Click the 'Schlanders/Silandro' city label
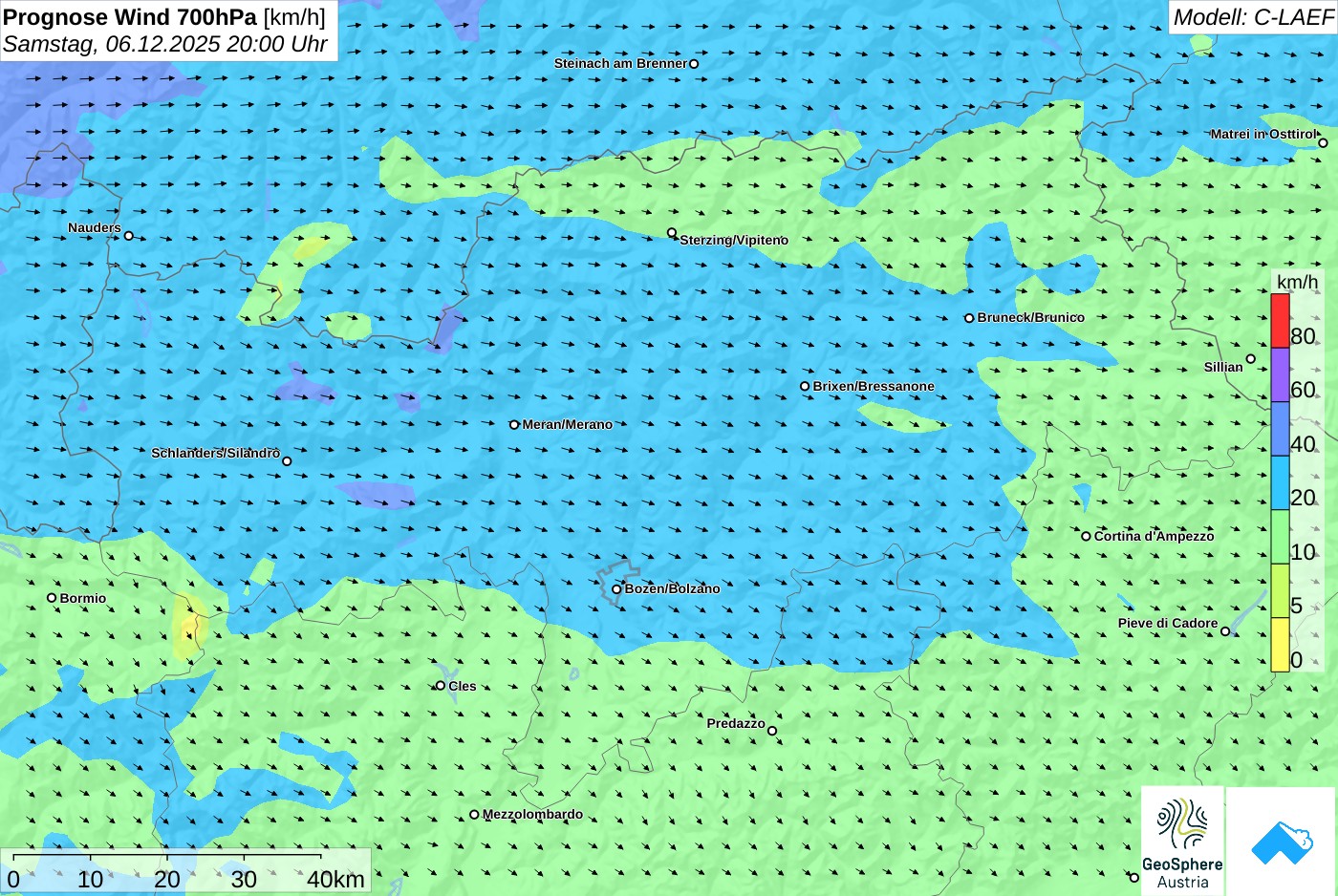The height and width of the screenshot is (896, 1338). pos(216,454)
